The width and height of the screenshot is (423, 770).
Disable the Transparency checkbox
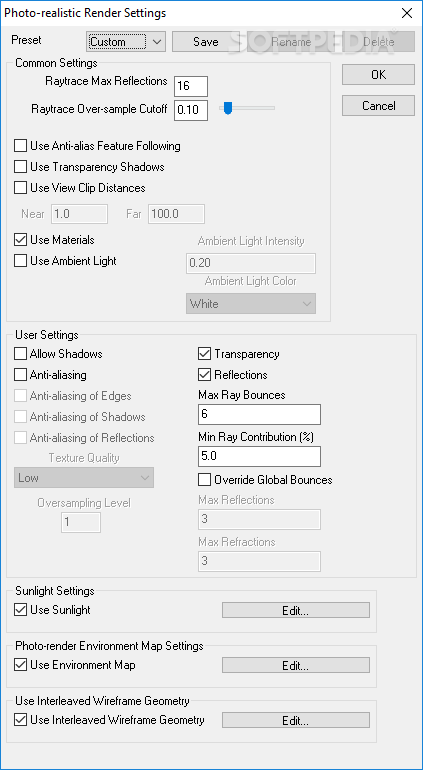click(204, 354)
